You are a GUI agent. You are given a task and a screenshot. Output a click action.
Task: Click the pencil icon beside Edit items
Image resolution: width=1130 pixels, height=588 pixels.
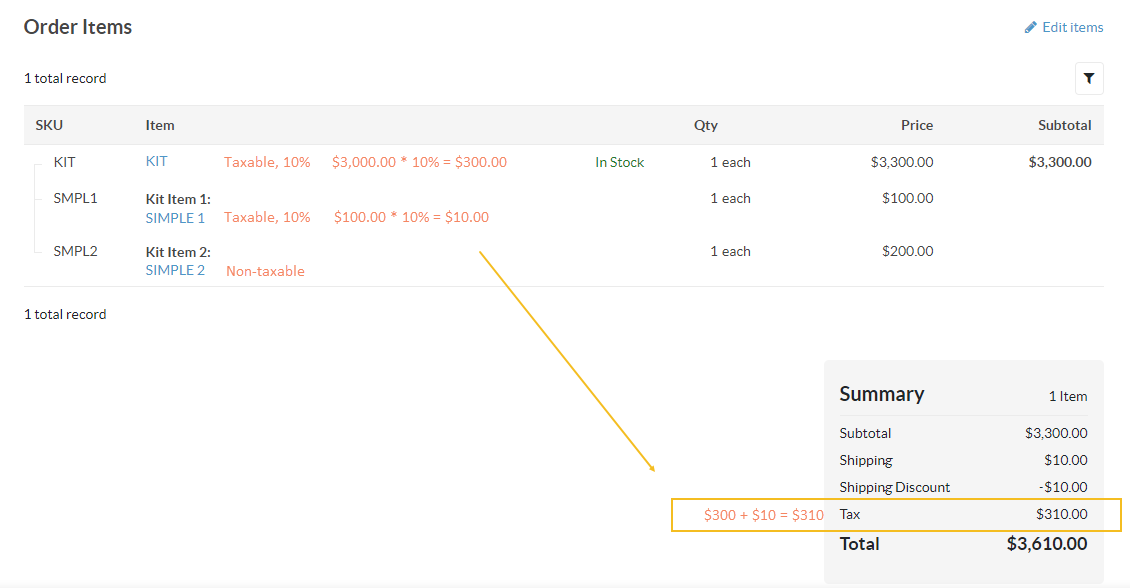click(1031, 28)
